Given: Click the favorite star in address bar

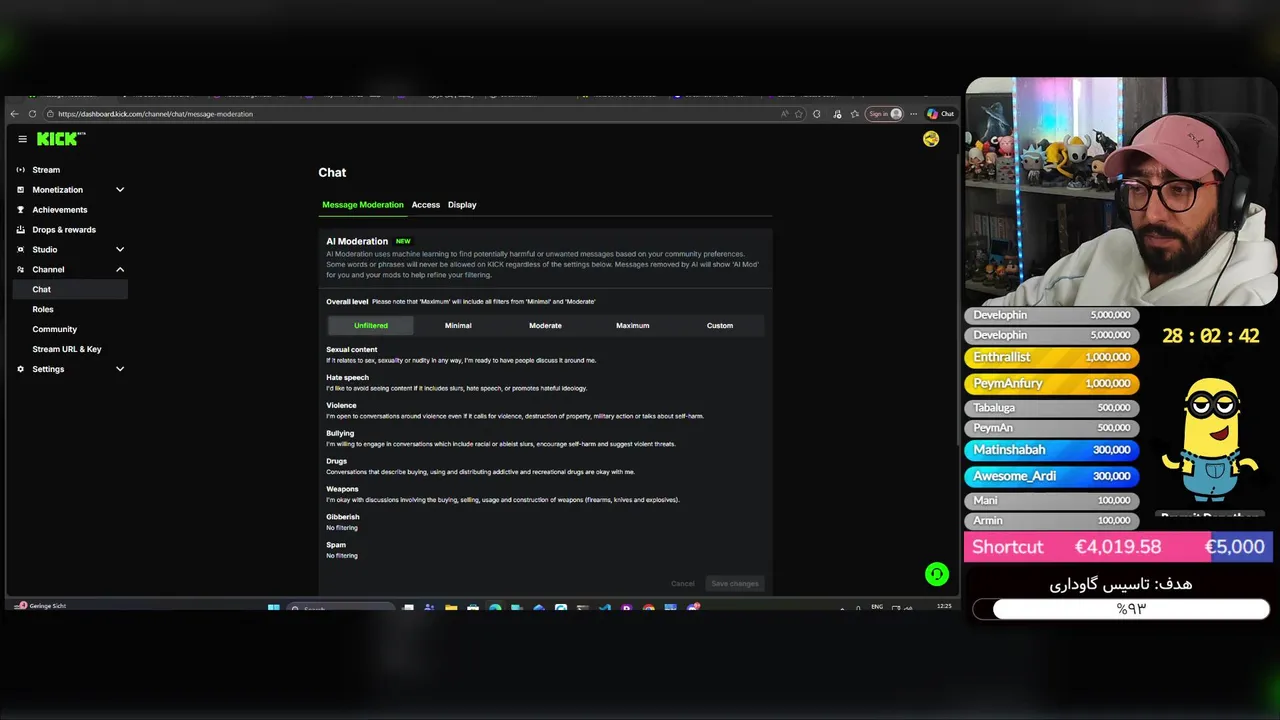Looking at the screenshot, I should 798,114.
